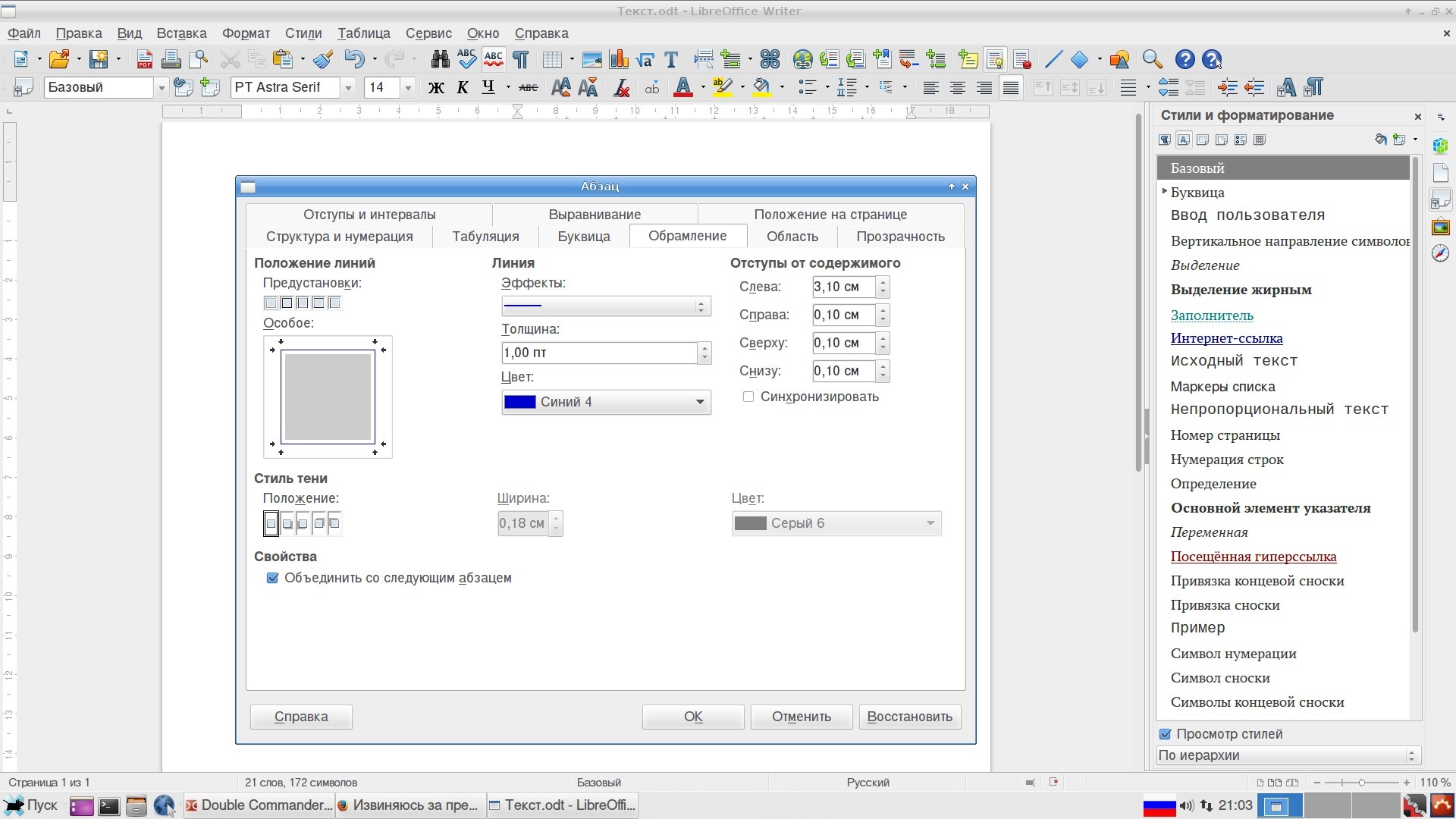Open the Таблица menu
This screenshot has height=819, width=1456.
364,33
